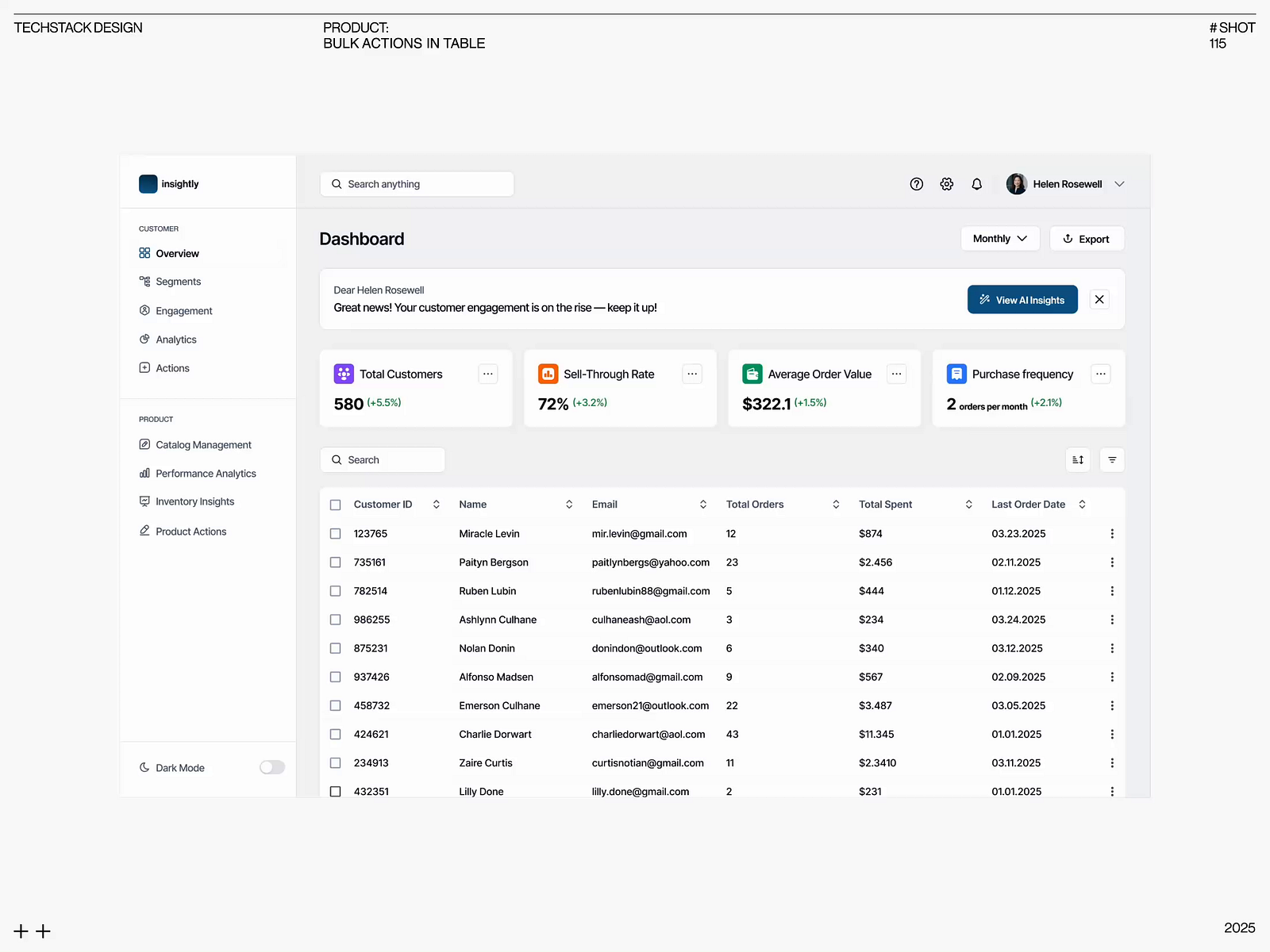Expand Helen Rosewell's account menu
The height and width of the screenshot is (952, 1270).
pos(1119,183)
